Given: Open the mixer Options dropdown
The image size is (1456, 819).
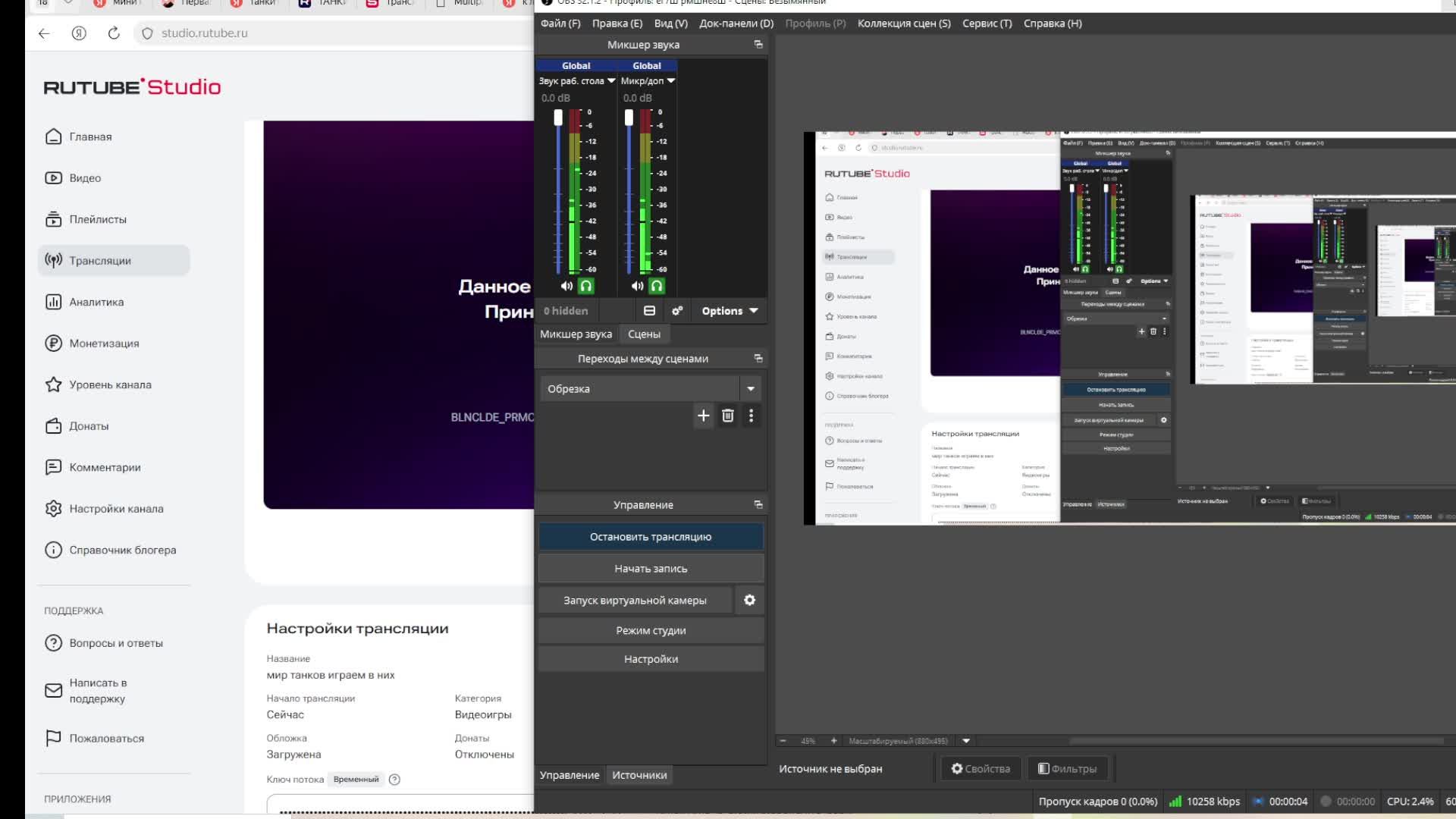Looking at the screenshot, I should pos(730,311).
